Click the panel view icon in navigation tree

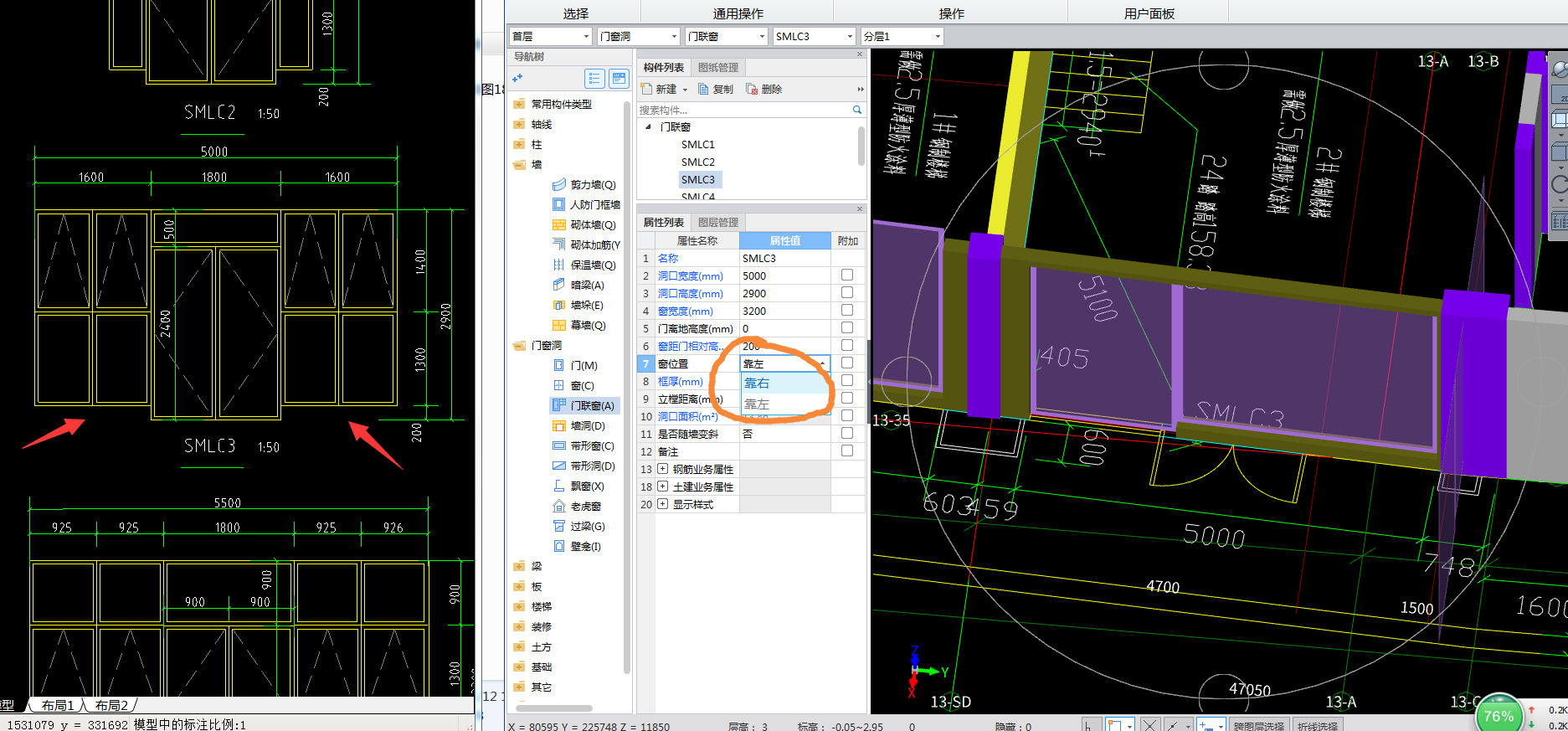coord(619,79)
